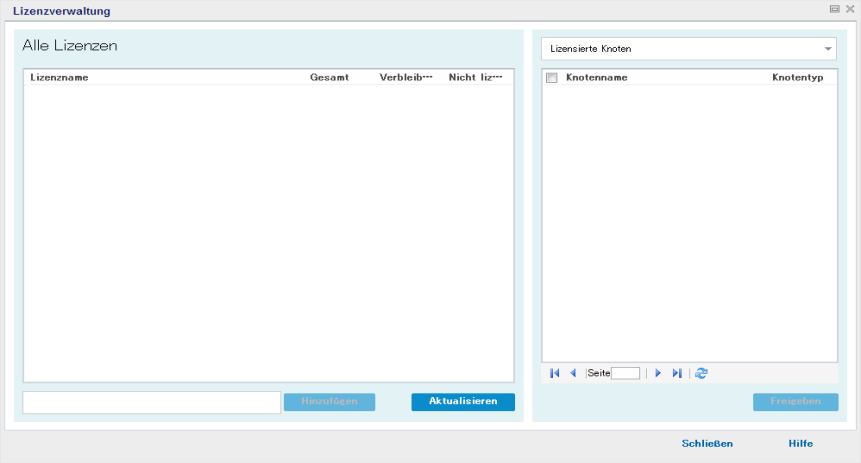861x463 pixels.
Task: Sort by Knotenname column header
Action: 597,77
